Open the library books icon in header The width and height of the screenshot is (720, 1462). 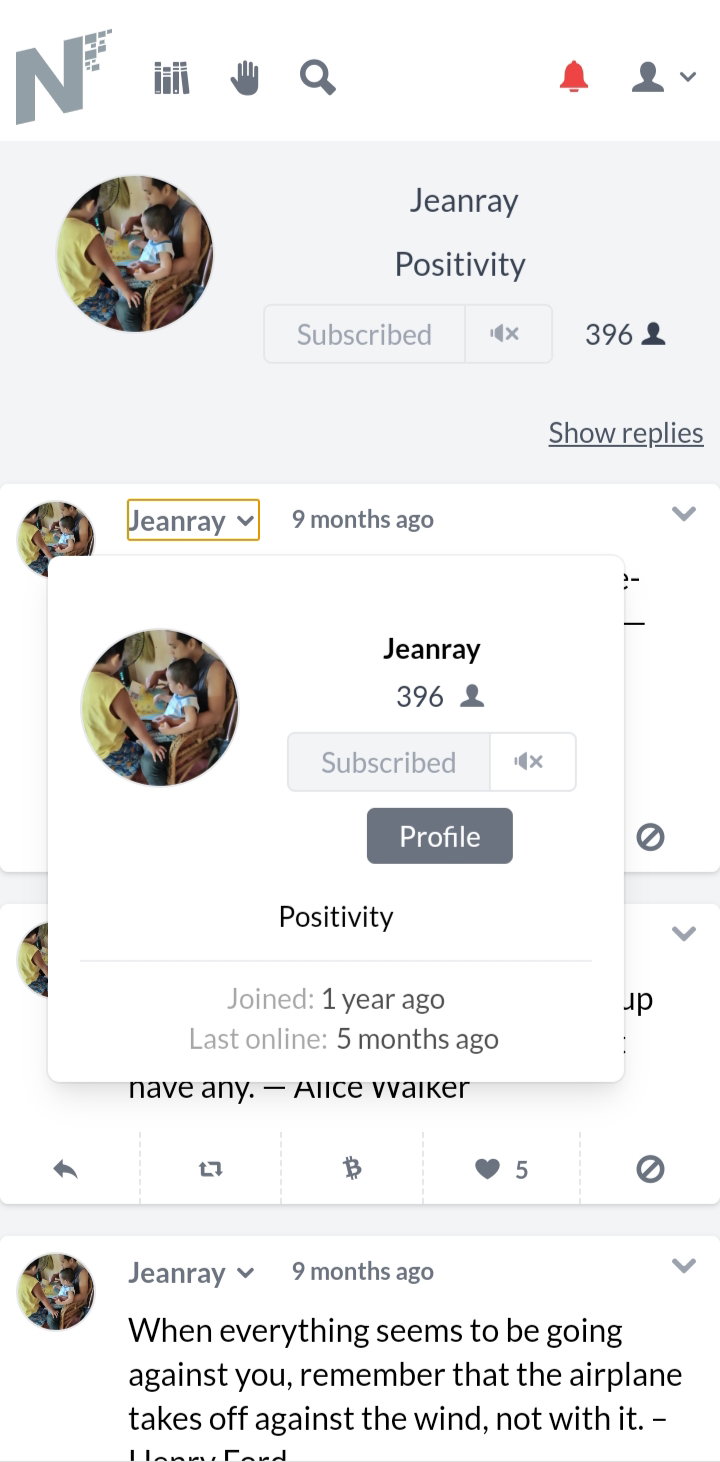click(171, 77)
